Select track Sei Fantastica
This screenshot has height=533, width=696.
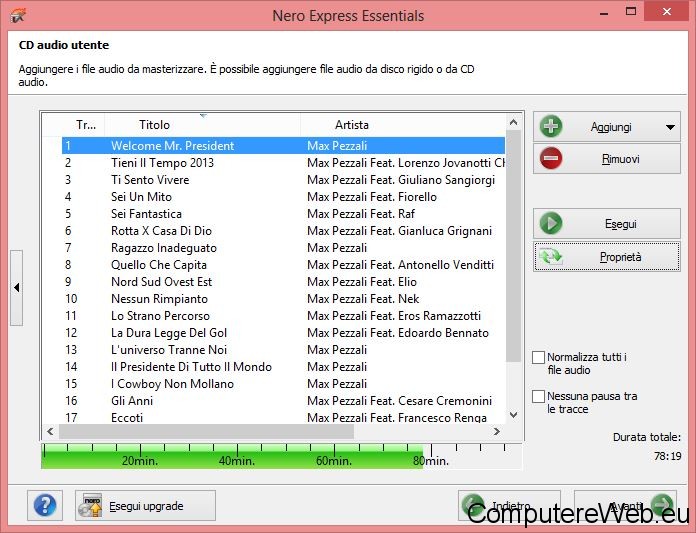click(x=283, y=214)
